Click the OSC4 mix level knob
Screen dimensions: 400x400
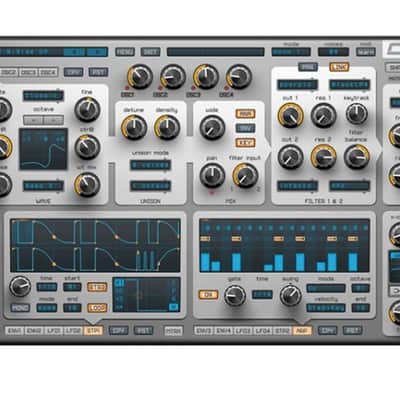click(239, 76)
